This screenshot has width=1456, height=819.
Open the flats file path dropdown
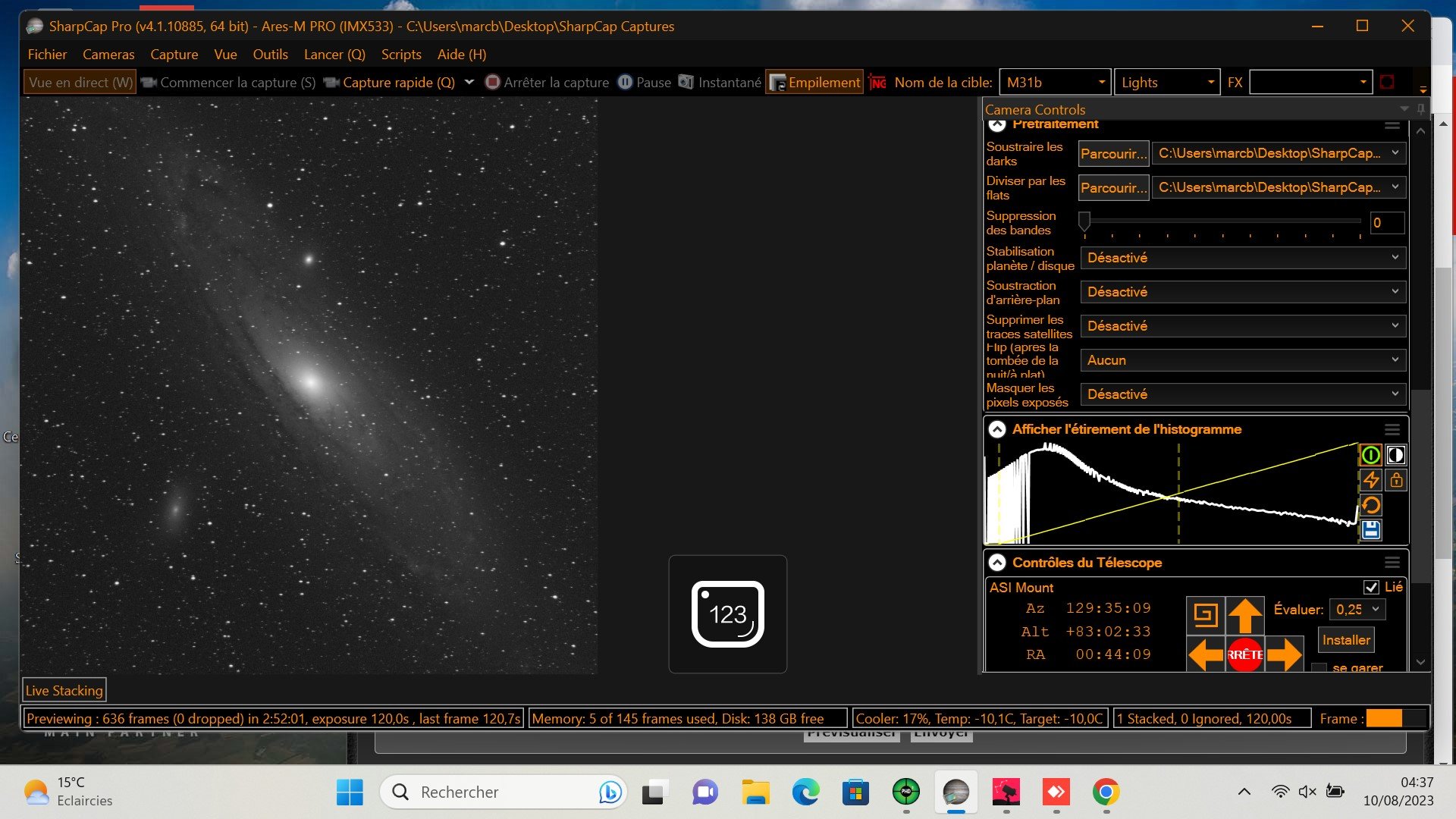point(1279,187)
